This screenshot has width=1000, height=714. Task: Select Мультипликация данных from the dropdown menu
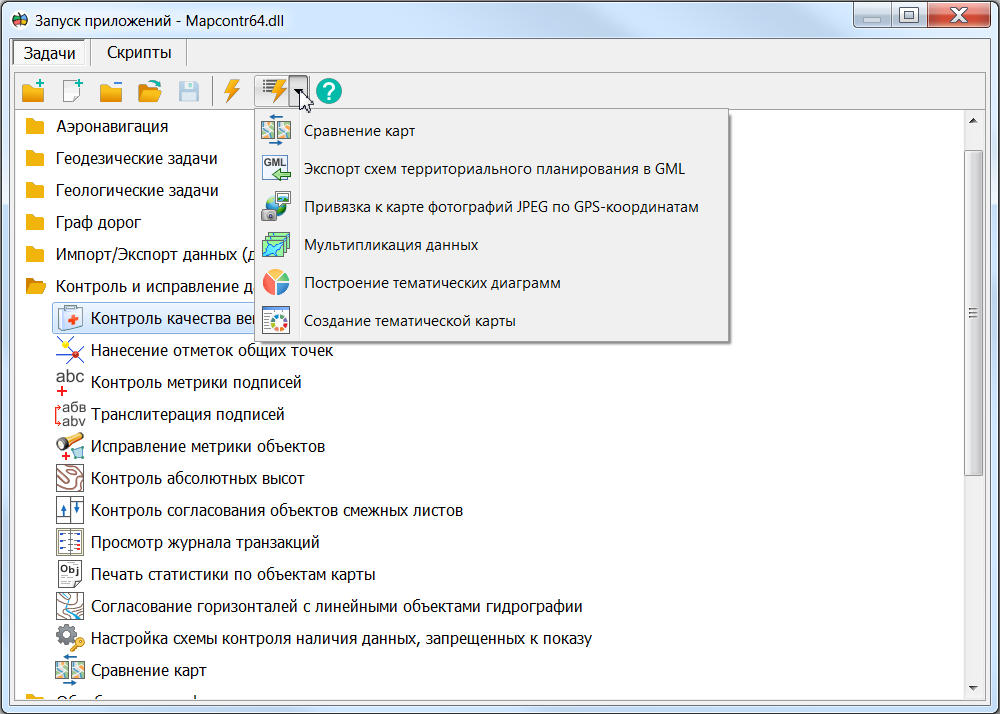pyautogui.click(x=391, y=245)
